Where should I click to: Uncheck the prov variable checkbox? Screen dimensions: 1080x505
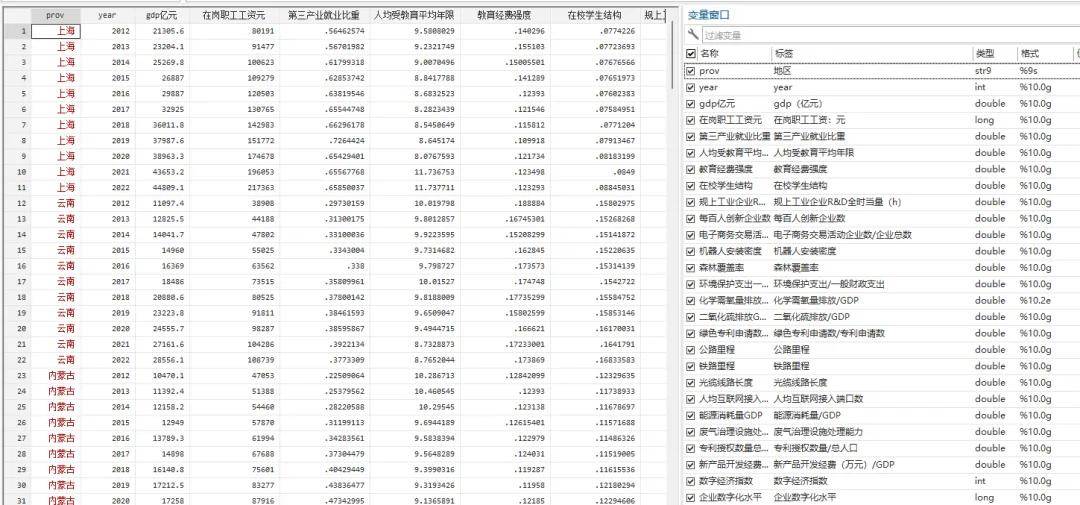[x=691, y=70]
